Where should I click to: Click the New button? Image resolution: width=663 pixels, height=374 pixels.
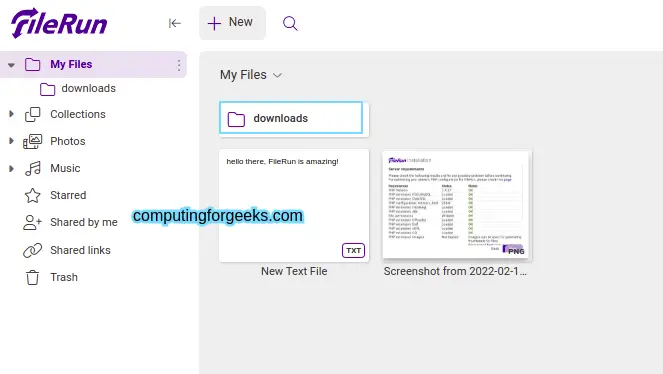point(232,23)
